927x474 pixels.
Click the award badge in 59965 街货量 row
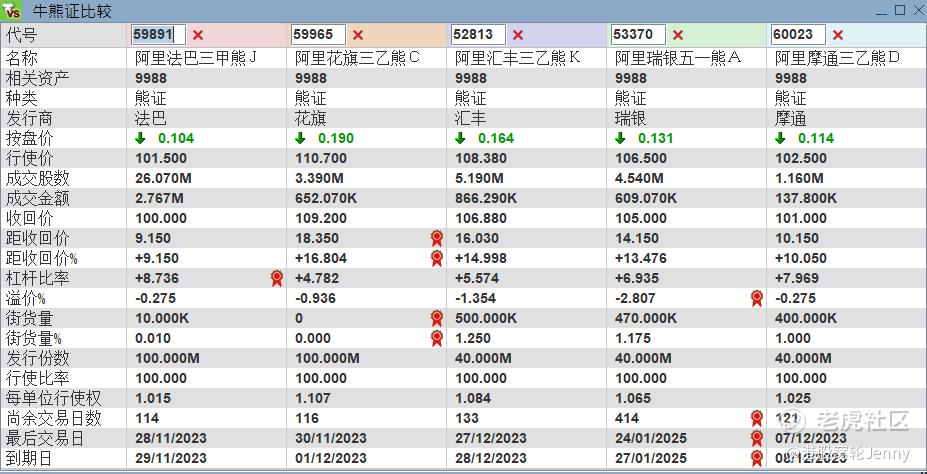[x=437, y=319]
